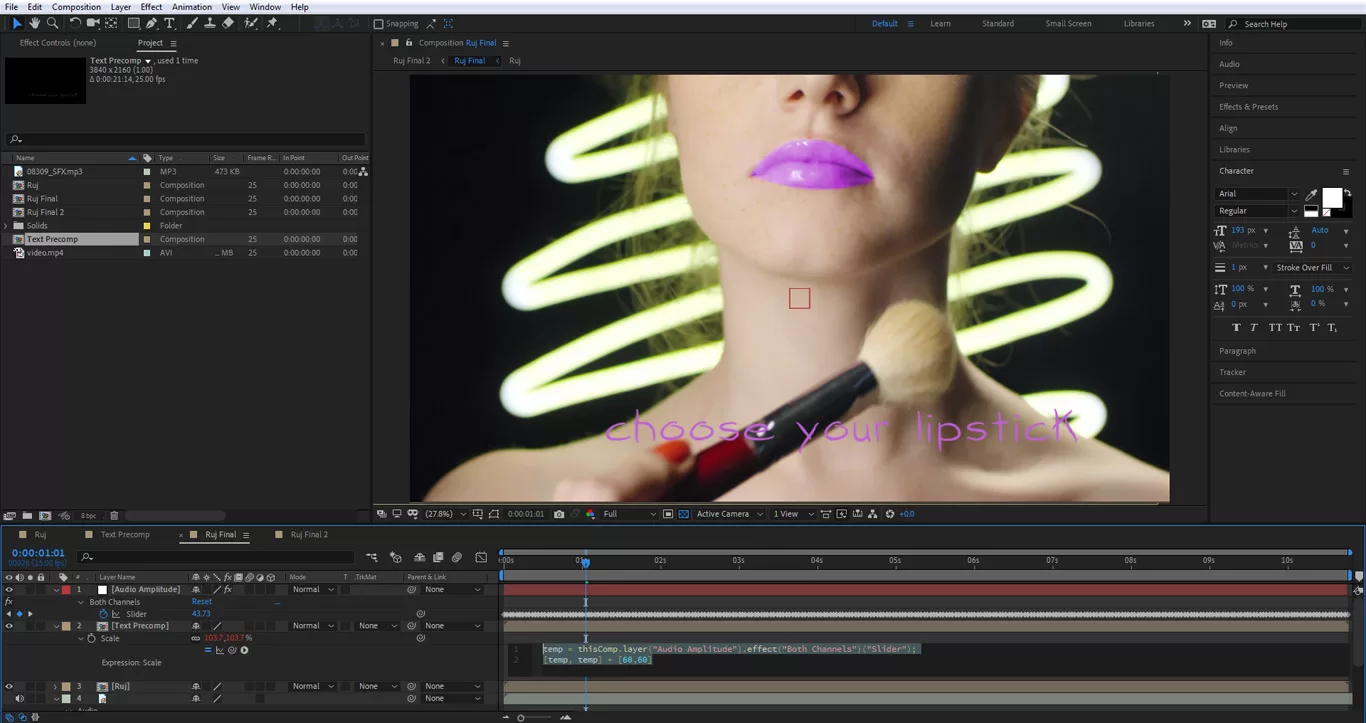This screenshot has height=723, width=1366.
Task: Hide the Audio Amplitude layer visibility eye
Action: 8,589
